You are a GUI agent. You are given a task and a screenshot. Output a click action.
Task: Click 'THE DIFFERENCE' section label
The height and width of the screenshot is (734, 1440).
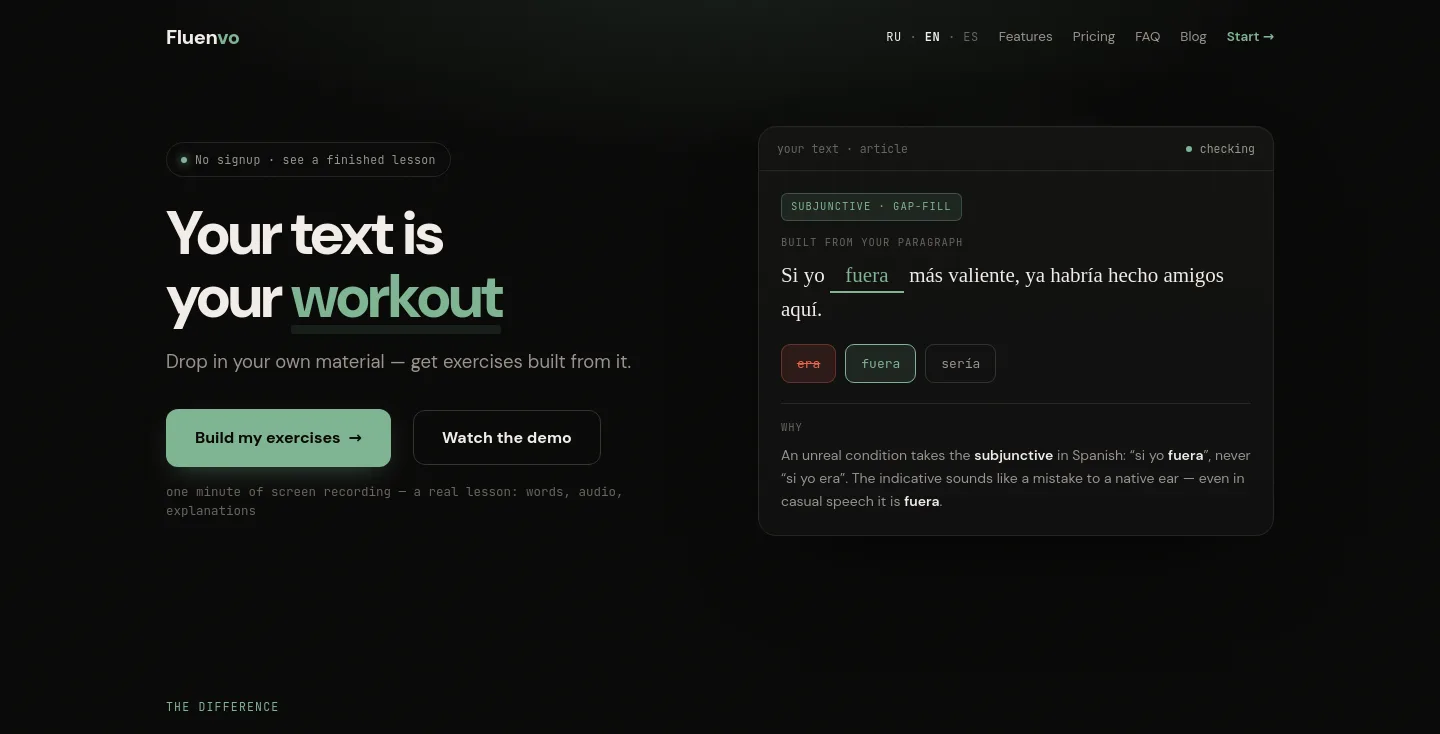point(222,707)
